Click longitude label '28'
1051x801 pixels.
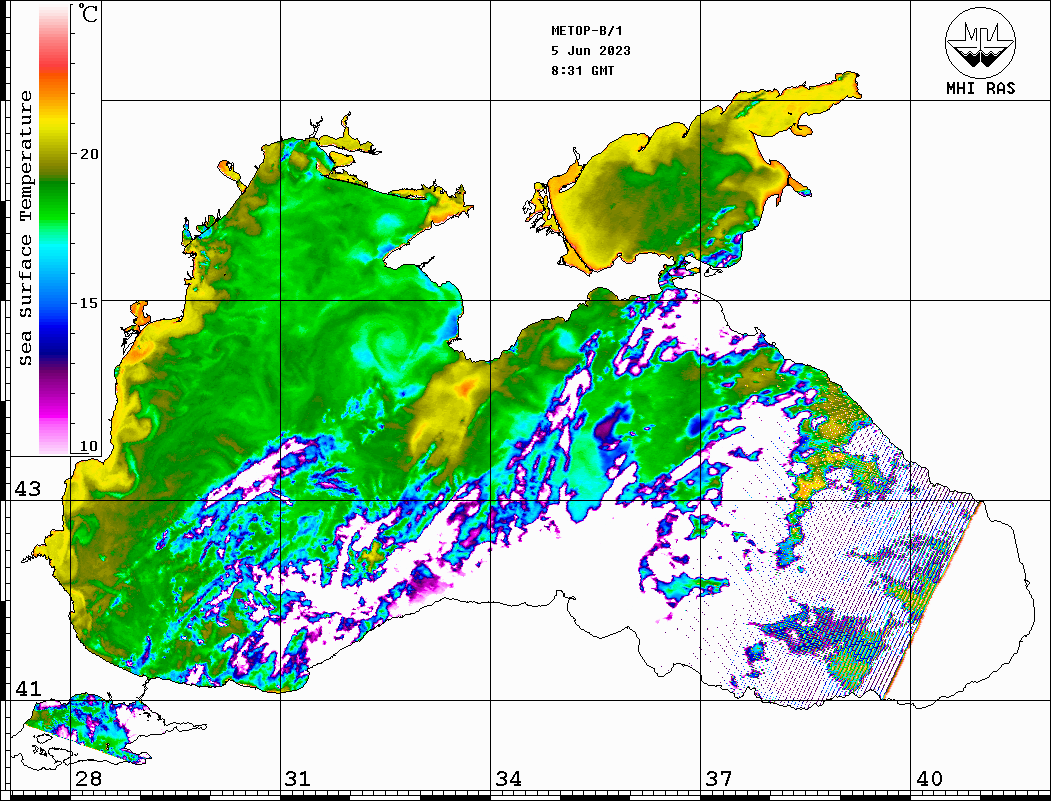tap(88, 779)
